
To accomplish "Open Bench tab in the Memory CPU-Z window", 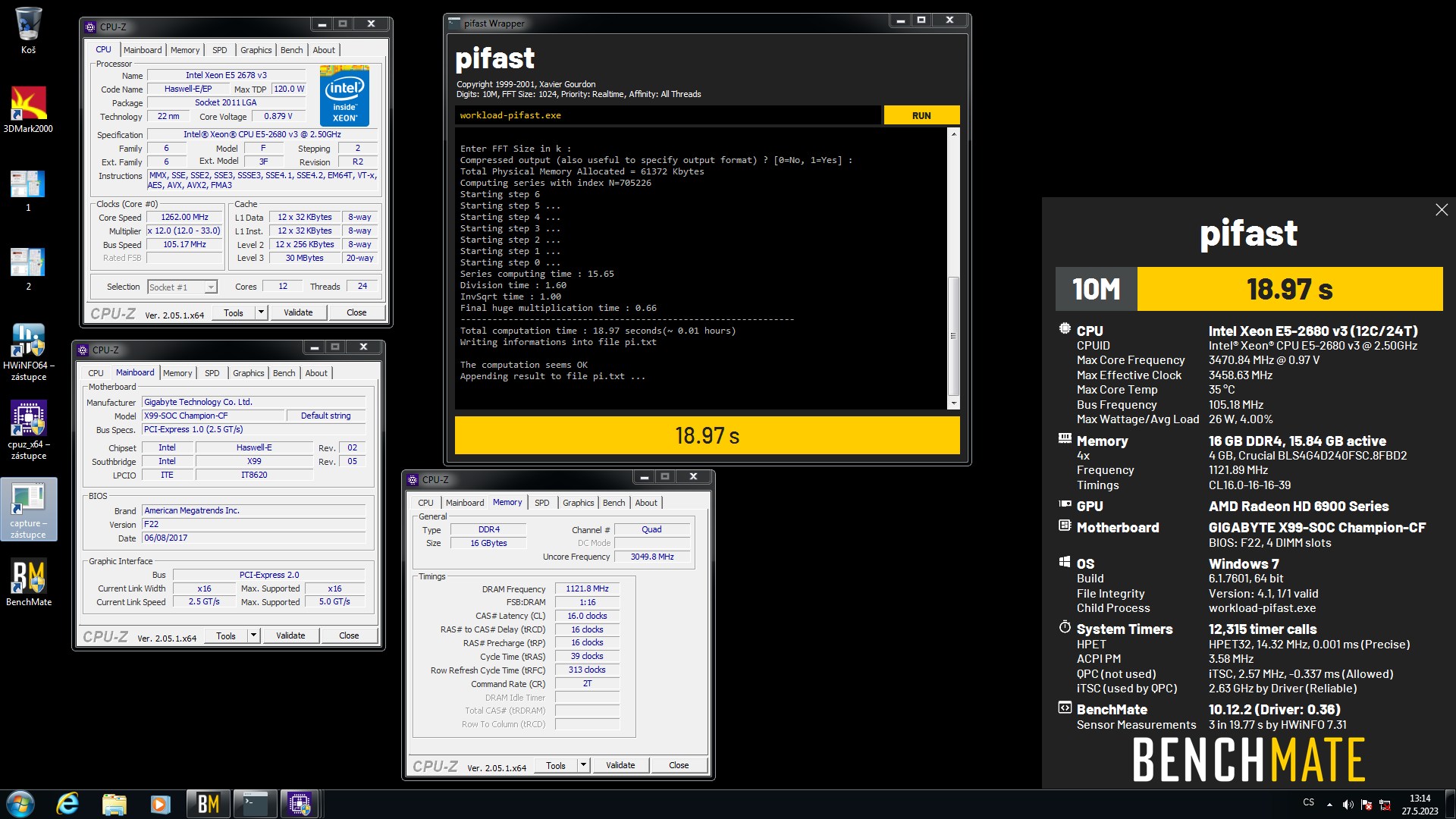I will pyautogui.click(x=613, y=503).
